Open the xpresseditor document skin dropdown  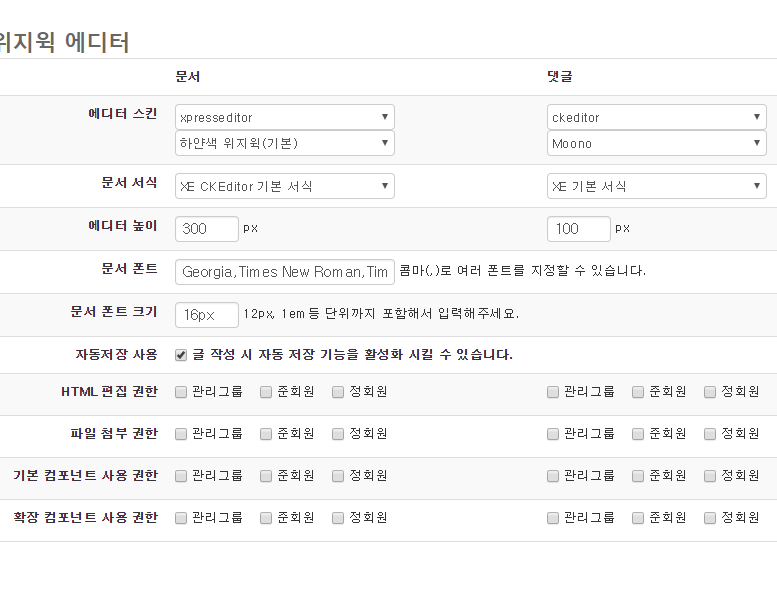click(x=284, y=117)
